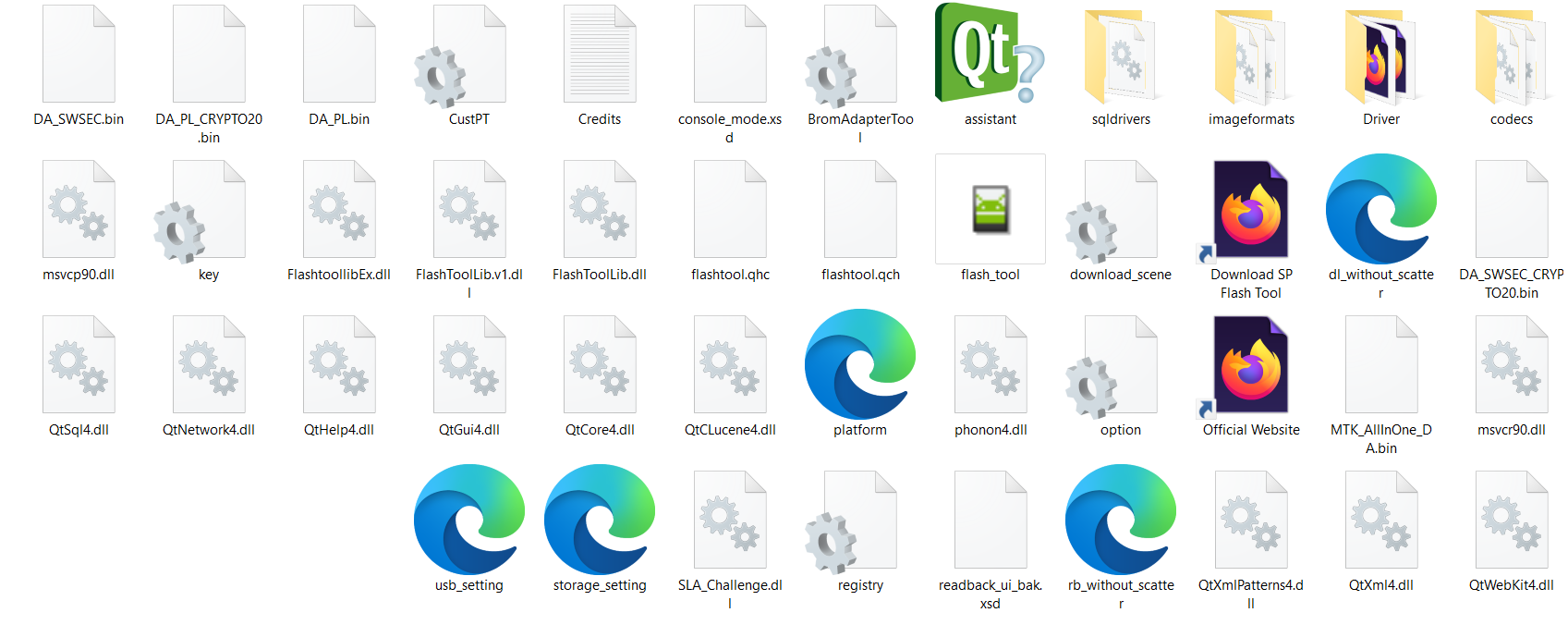Image resolution: width=1568 pixels, height=625 pixels.
Task: Select the readback_ui_bak.xsd file
Action: coord(991,520)
